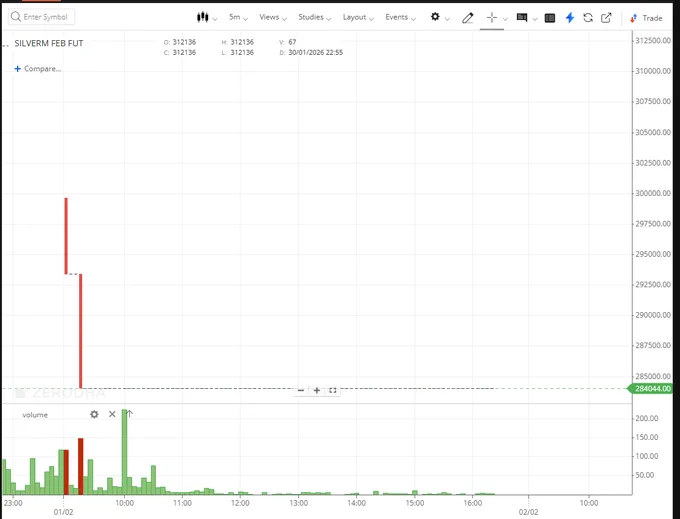Click the volume panel label

click(35, 415)
